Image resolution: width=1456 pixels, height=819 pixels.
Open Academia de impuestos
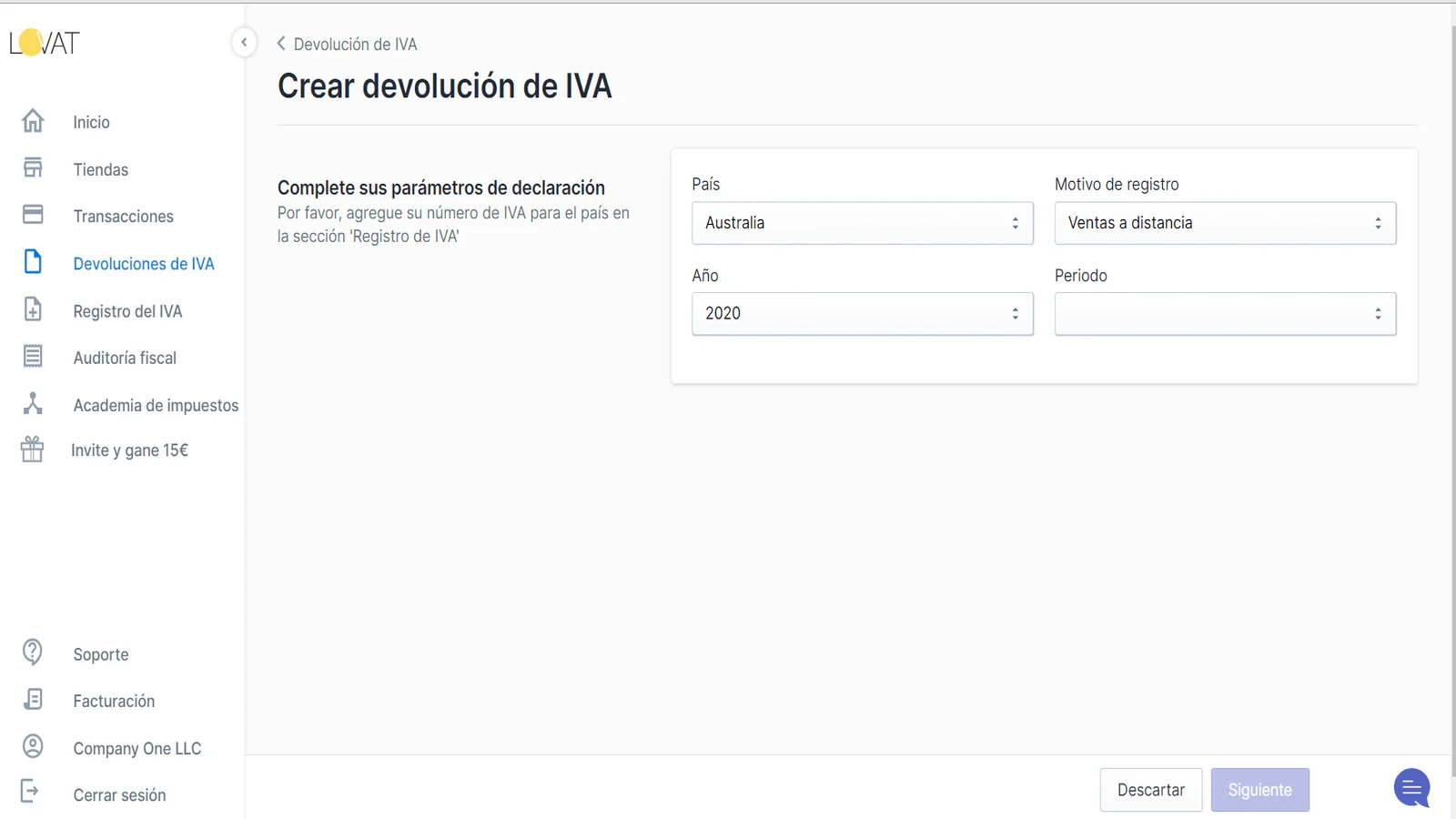click(x=156, y=405)
